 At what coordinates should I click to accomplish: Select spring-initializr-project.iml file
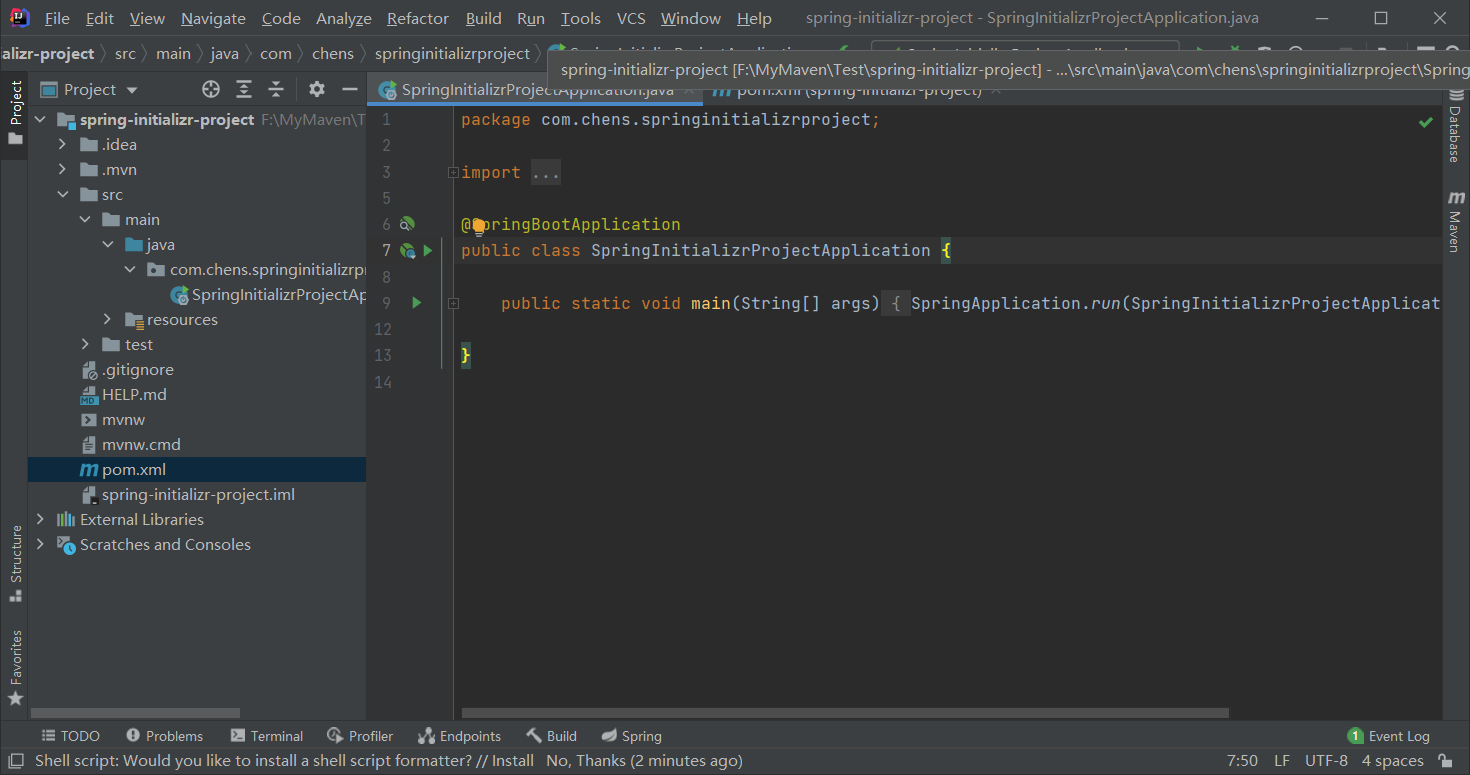point(197,494)
